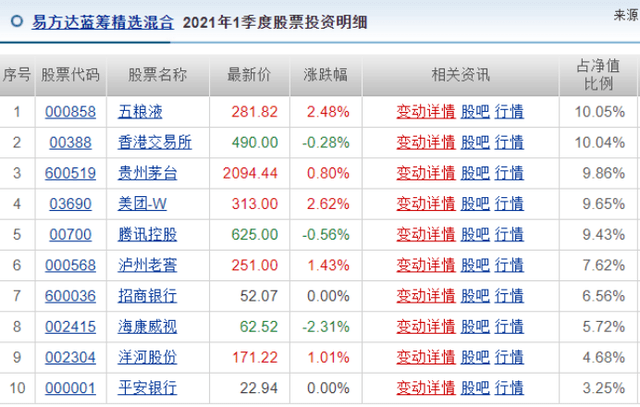Click stock code 00700

click(70, 235)
